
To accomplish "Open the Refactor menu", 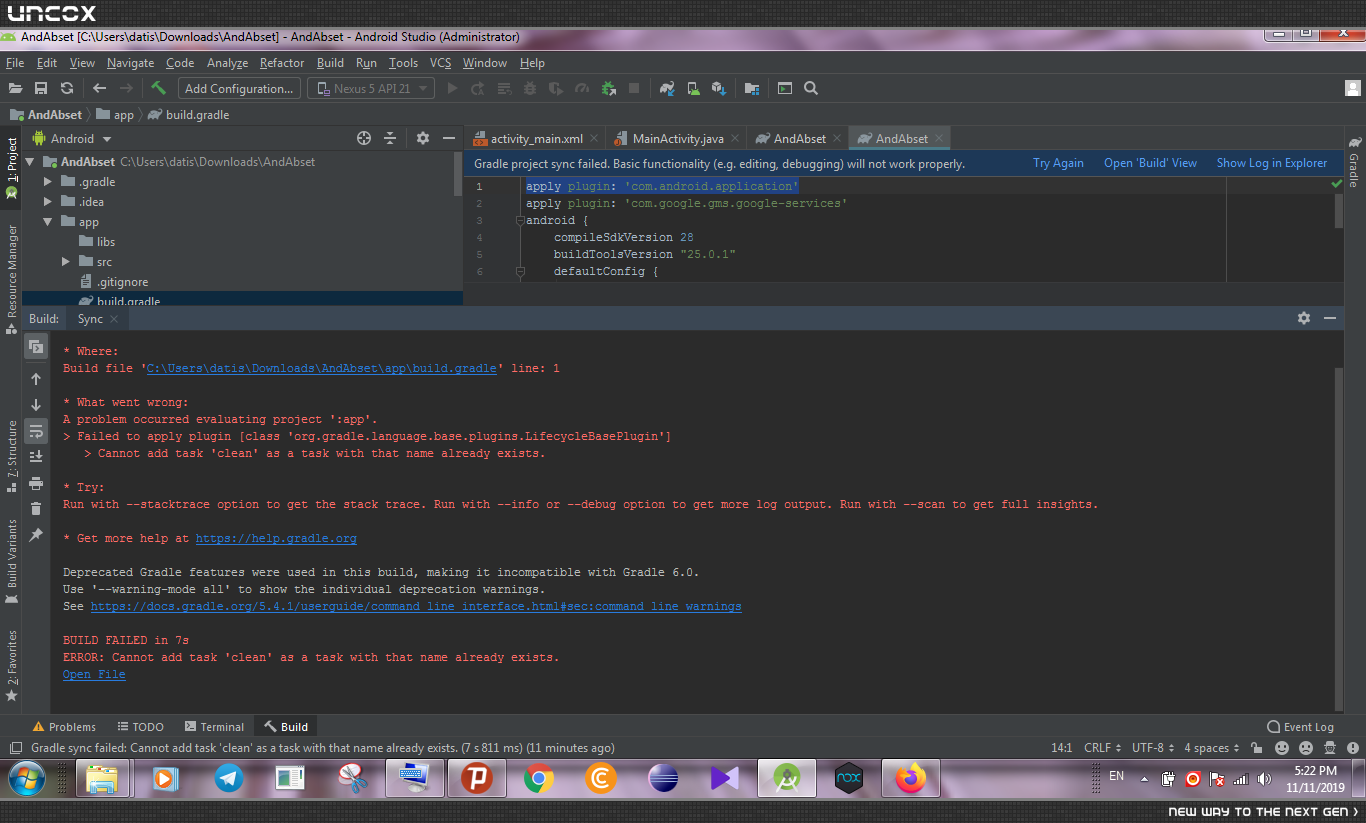I will click(x=282, y=63).
